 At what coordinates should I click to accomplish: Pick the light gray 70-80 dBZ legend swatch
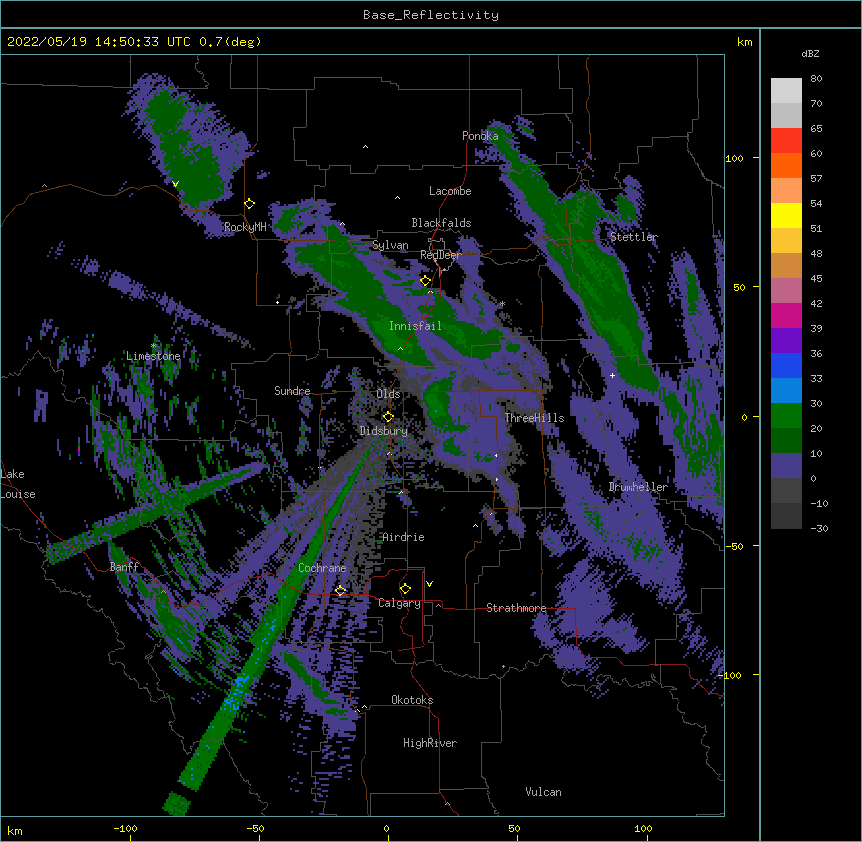coord(786,91)
